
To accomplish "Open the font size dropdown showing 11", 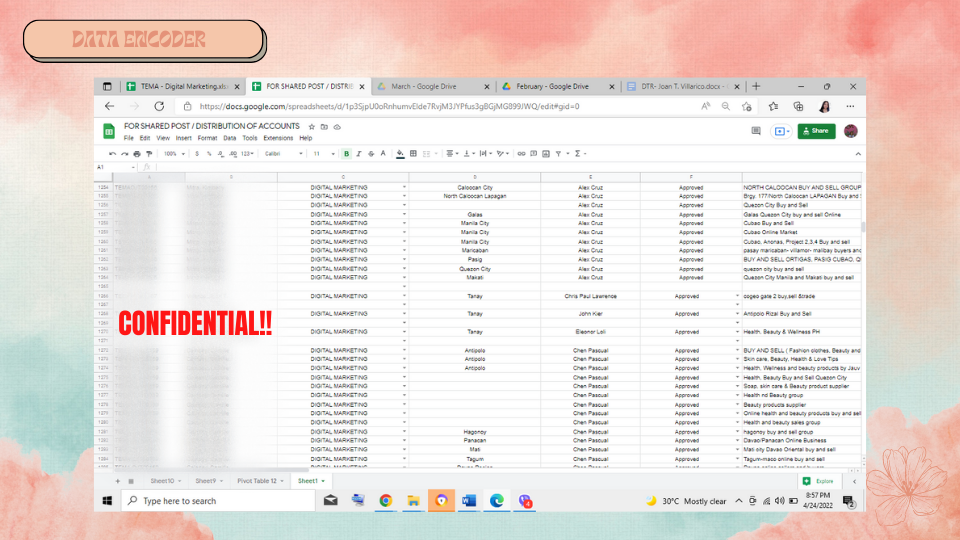I will (x=324, y=154).
